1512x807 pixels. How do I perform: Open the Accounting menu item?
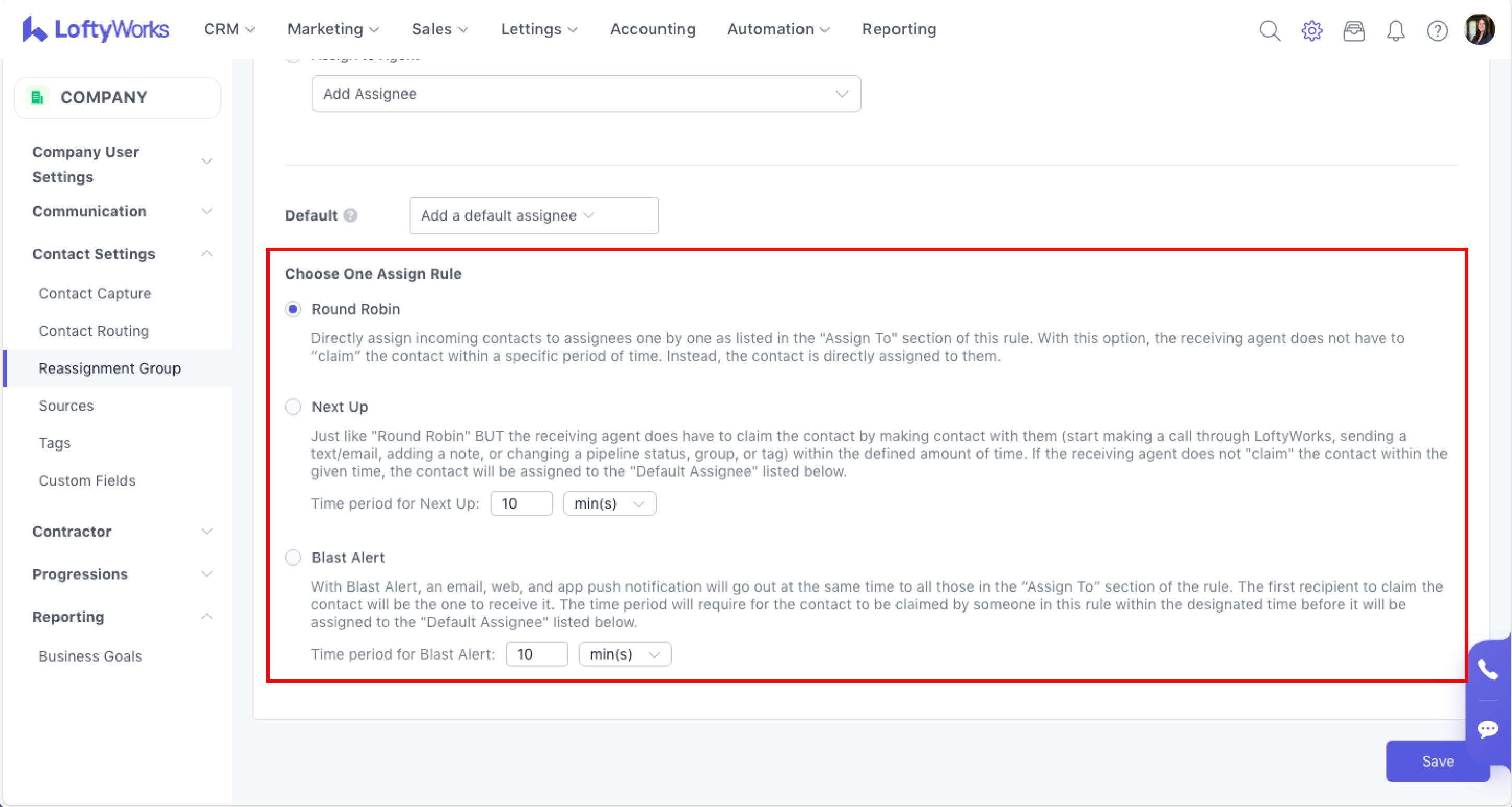click(652, 29)
